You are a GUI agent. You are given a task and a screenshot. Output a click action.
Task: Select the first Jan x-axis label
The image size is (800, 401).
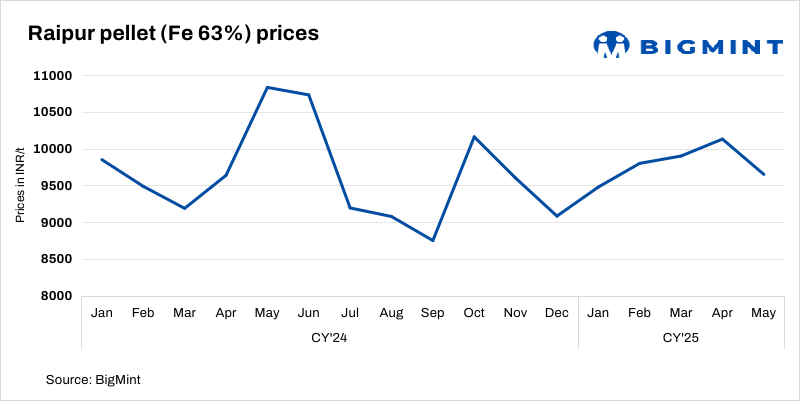(102, 313)
